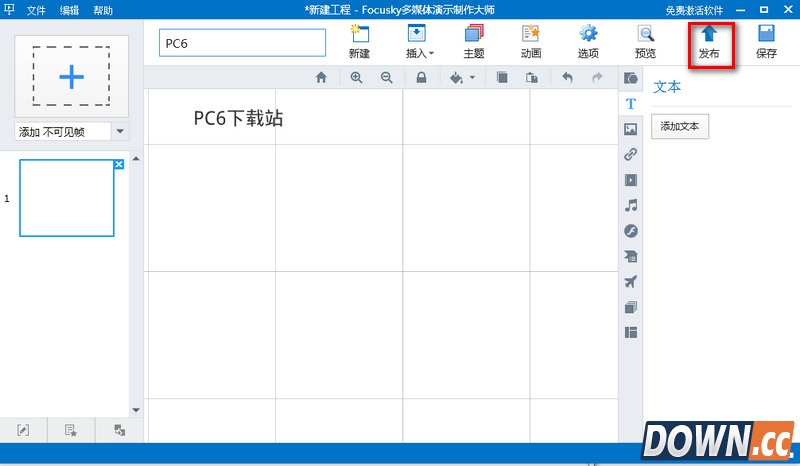Redo the last action

pyautogui.click(x=597, y=78)
